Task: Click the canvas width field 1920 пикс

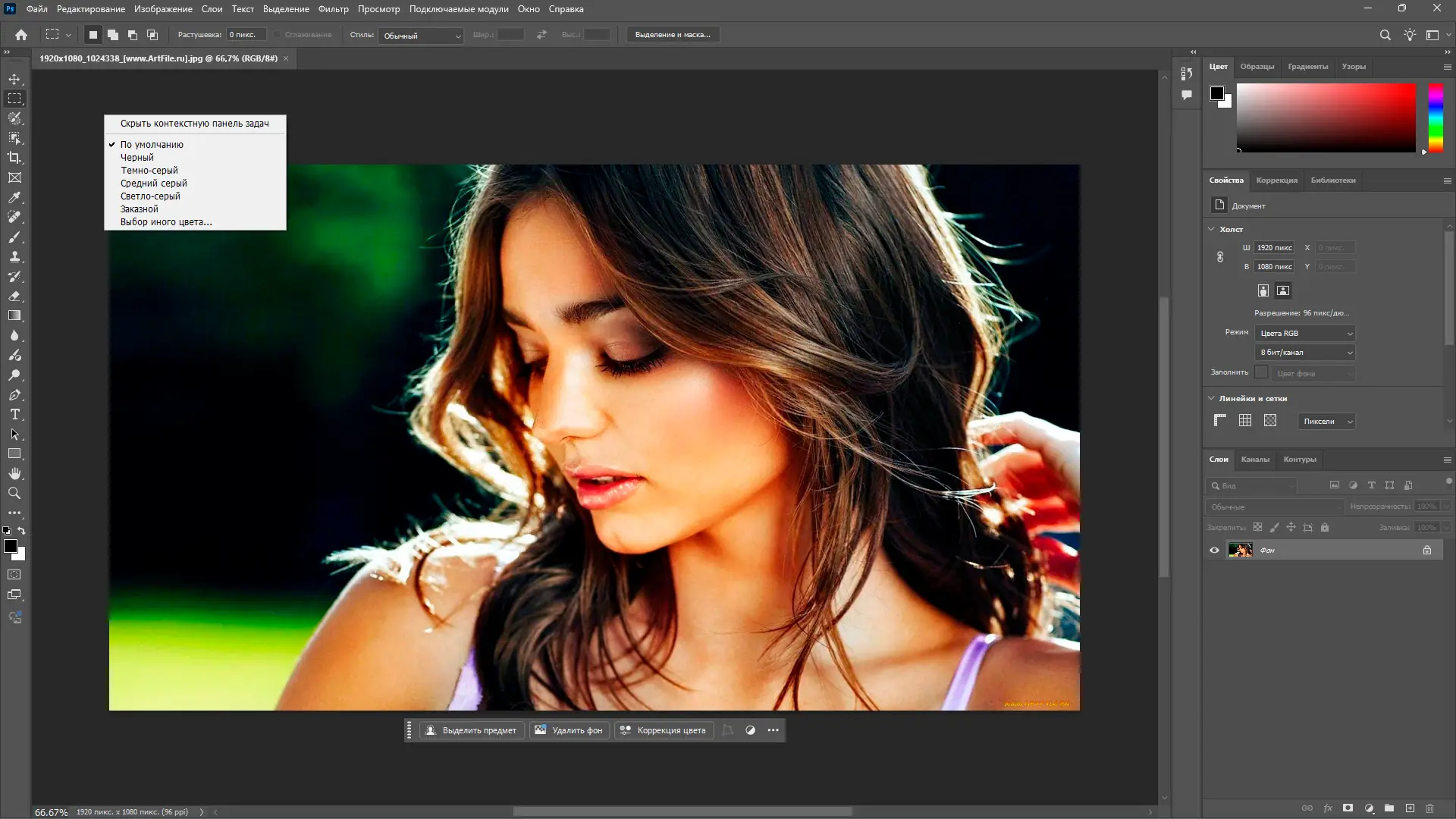Action: point(1274,248)
